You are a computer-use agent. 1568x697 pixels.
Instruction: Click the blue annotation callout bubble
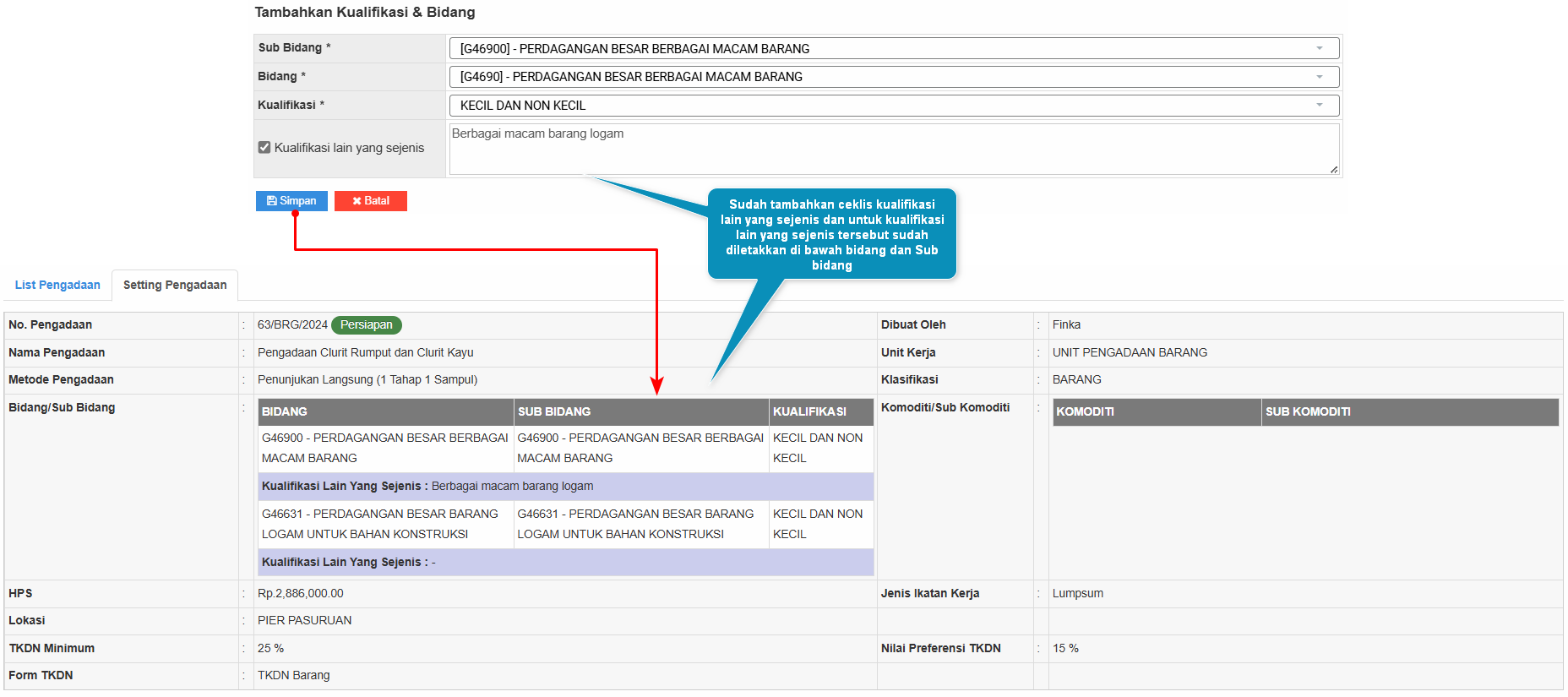831,234
